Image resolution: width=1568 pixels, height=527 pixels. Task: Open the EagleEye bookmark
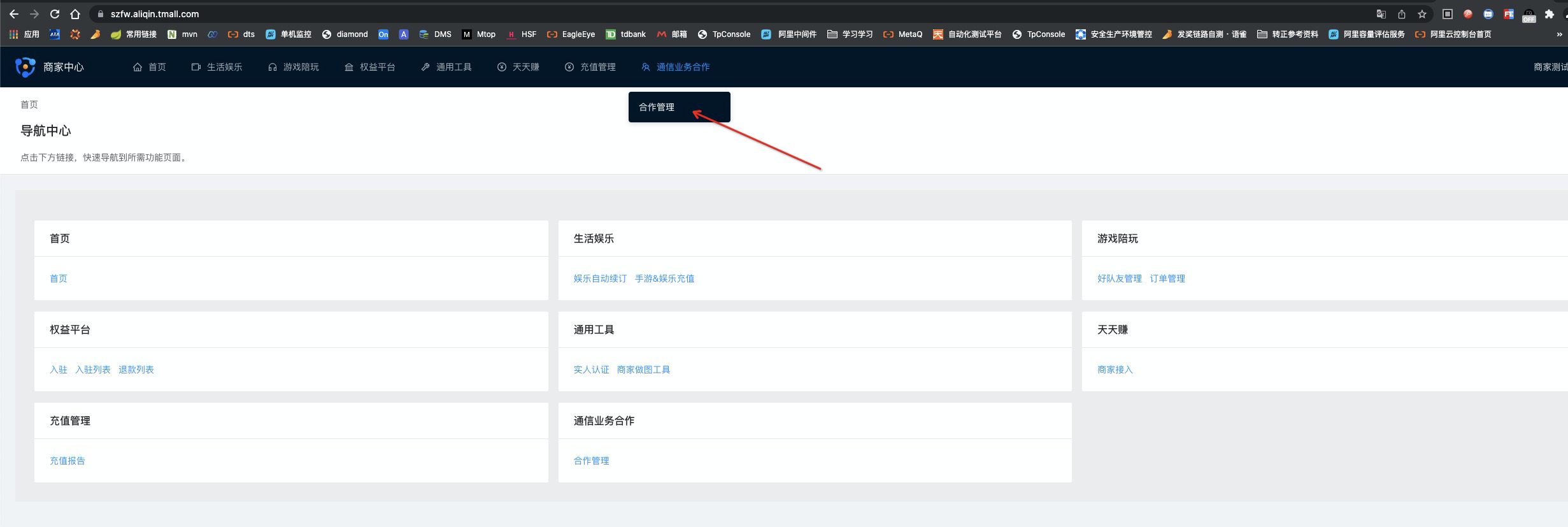pos(571,34)
